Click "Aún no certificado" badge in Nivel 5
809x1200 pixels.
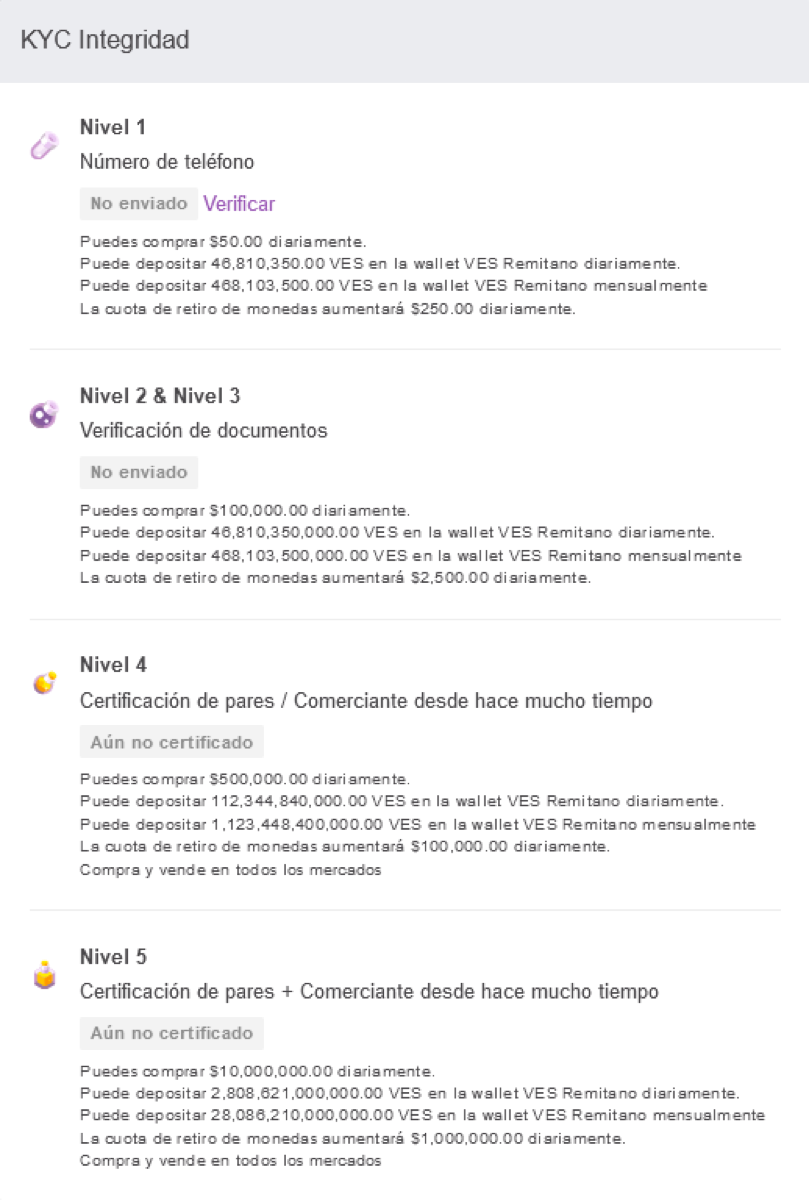pyautogui.click(x=172, y=1033)
